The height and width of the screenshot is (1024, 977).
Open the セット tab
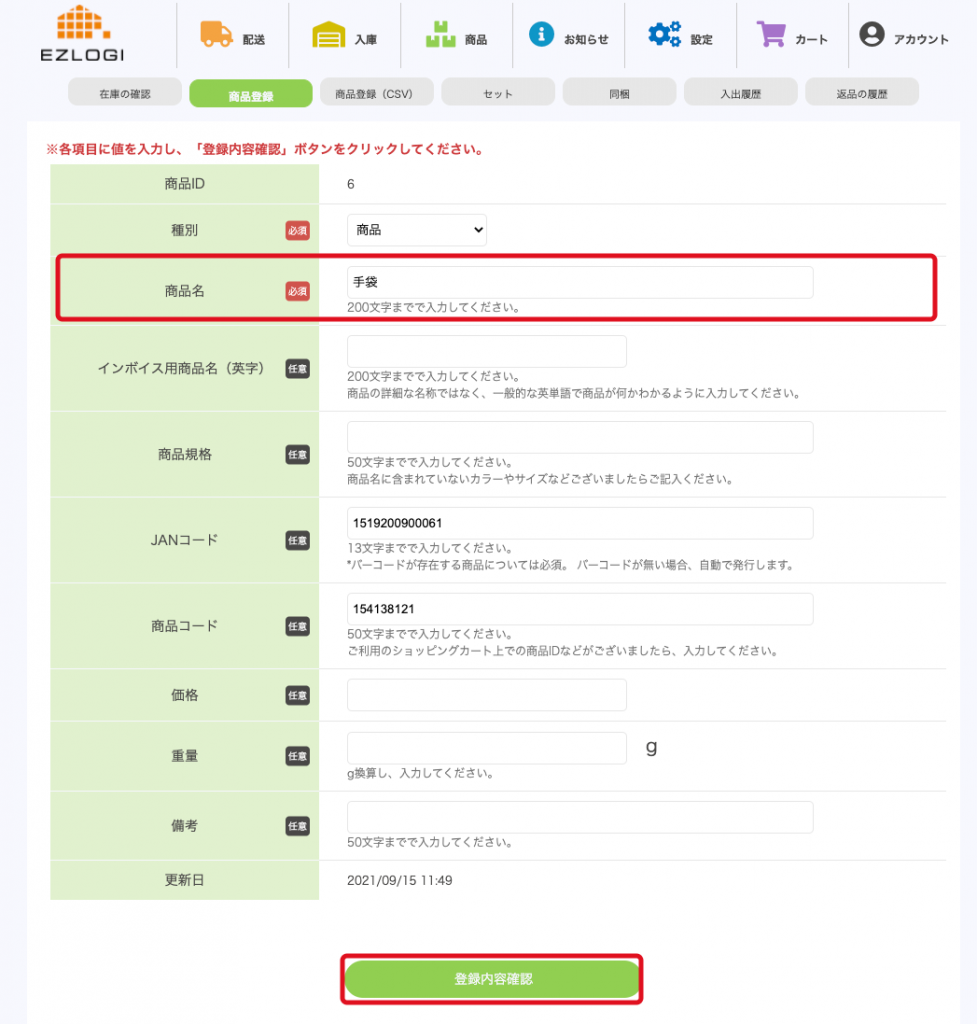[x=497, y=93]
